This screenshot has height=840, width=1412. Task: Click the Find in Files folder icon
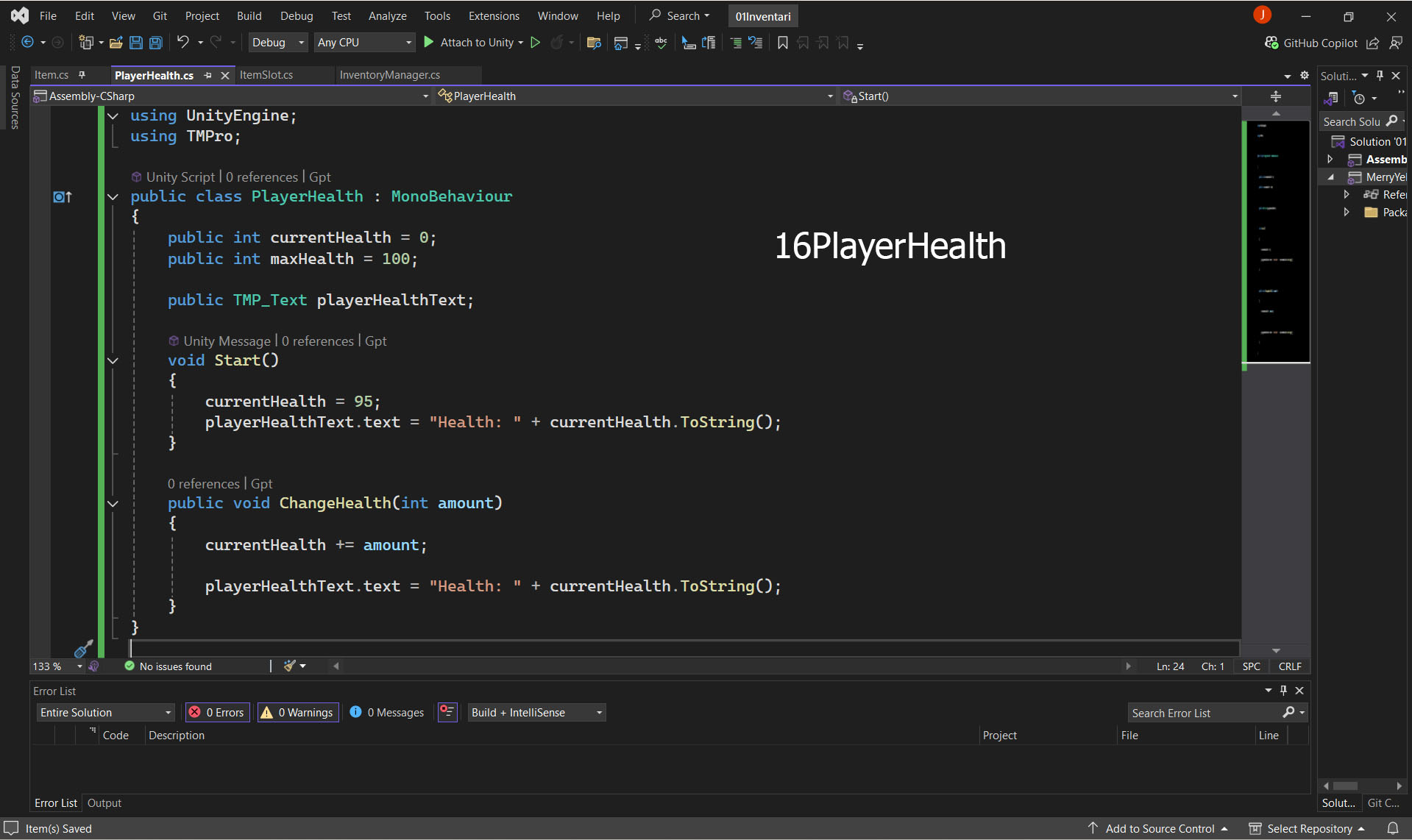[594, 43]
